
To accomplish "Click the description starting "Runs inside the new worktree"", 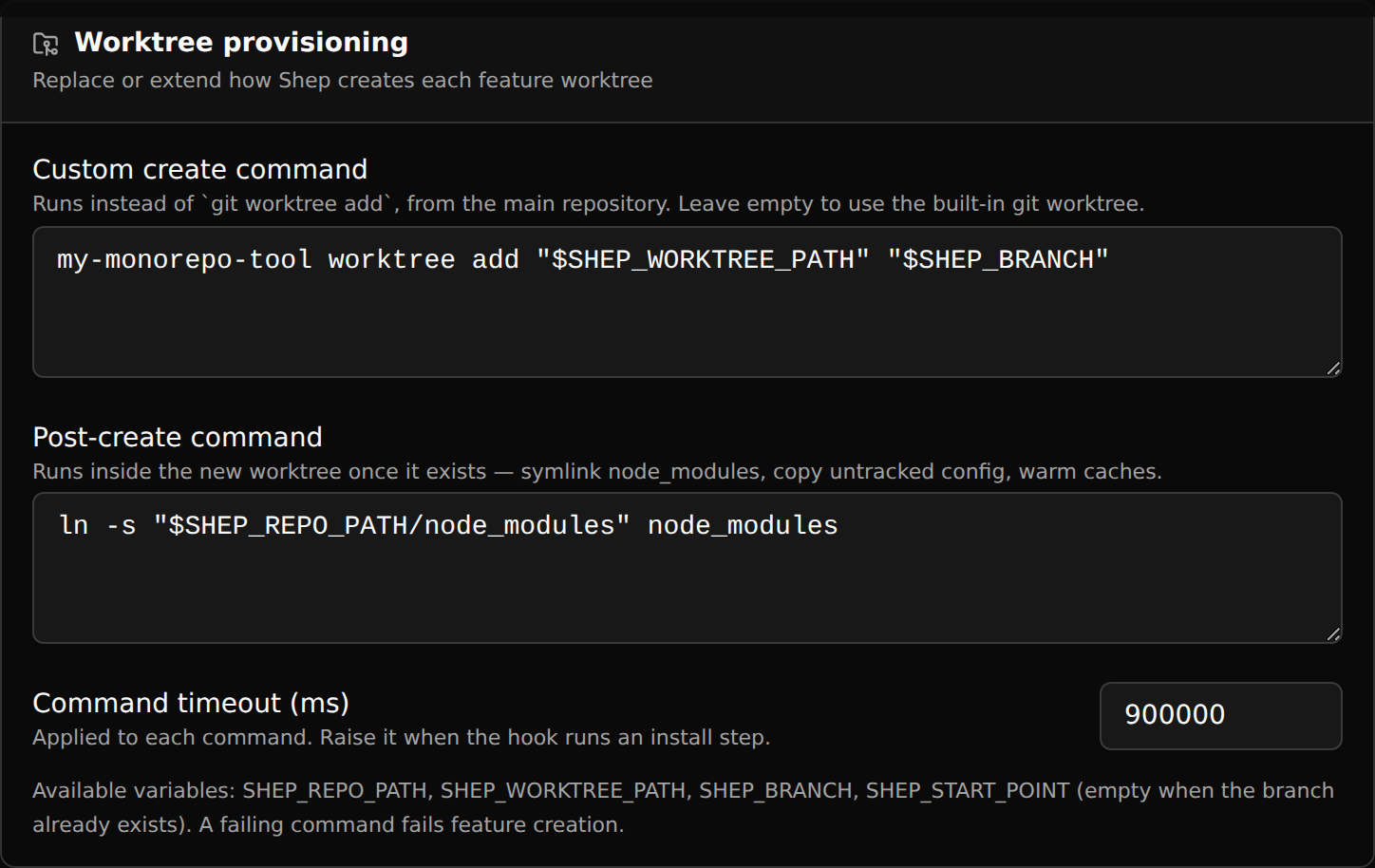I will point(597,471).
